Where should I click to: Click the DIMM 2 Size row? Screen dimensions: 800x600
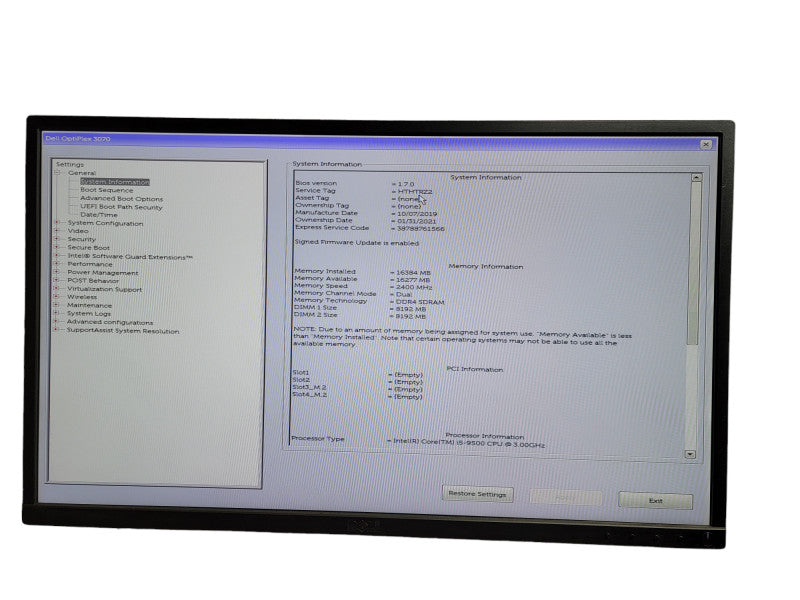point(360,315)
